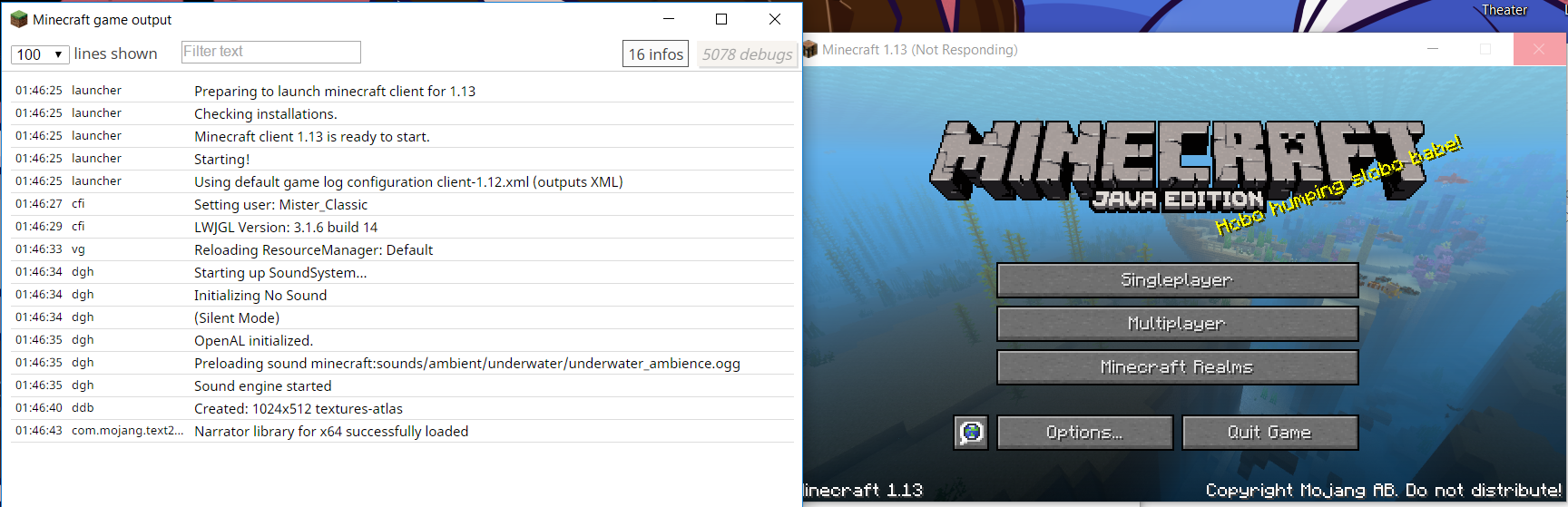The width and height of the screenshot is (1568, 507).
Task: Focus the Filter text input field
Action: click(x=271, y=52)
